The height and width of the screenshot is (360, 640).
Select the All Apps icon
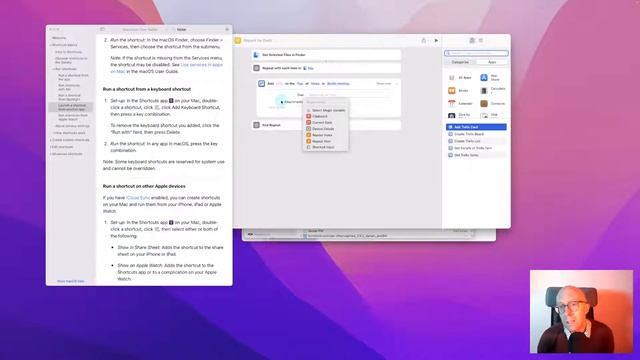[452, 78]
